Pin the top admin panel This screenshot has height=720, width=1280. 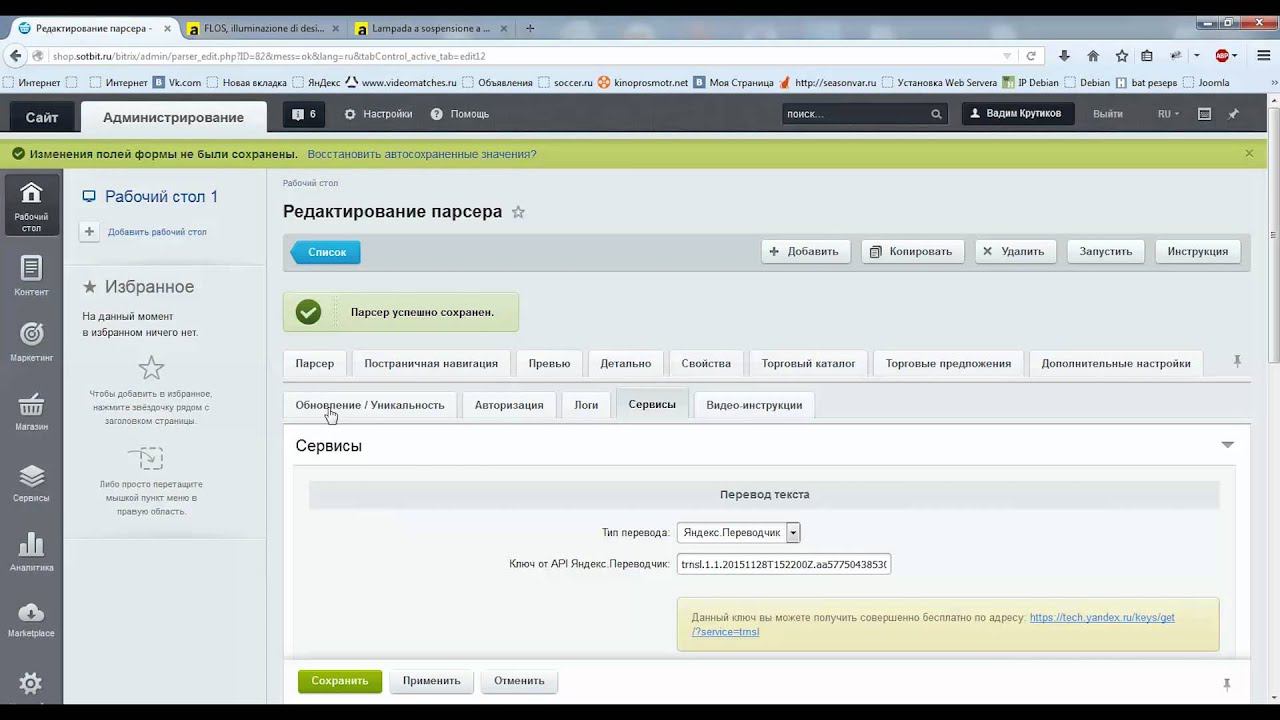point(1233,114)
